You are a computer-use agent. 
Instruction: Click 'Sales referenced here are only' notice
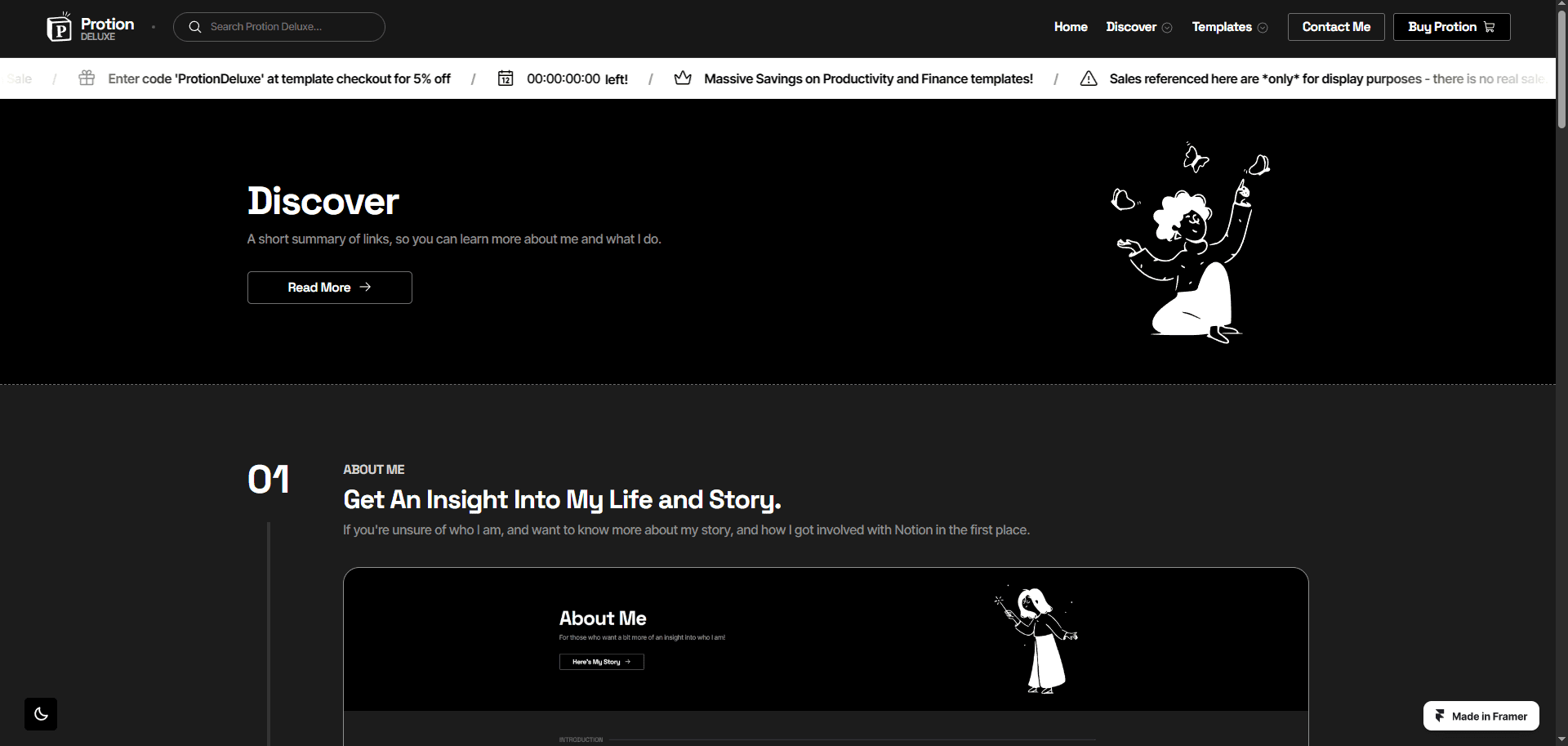(x=1327, y=78)
